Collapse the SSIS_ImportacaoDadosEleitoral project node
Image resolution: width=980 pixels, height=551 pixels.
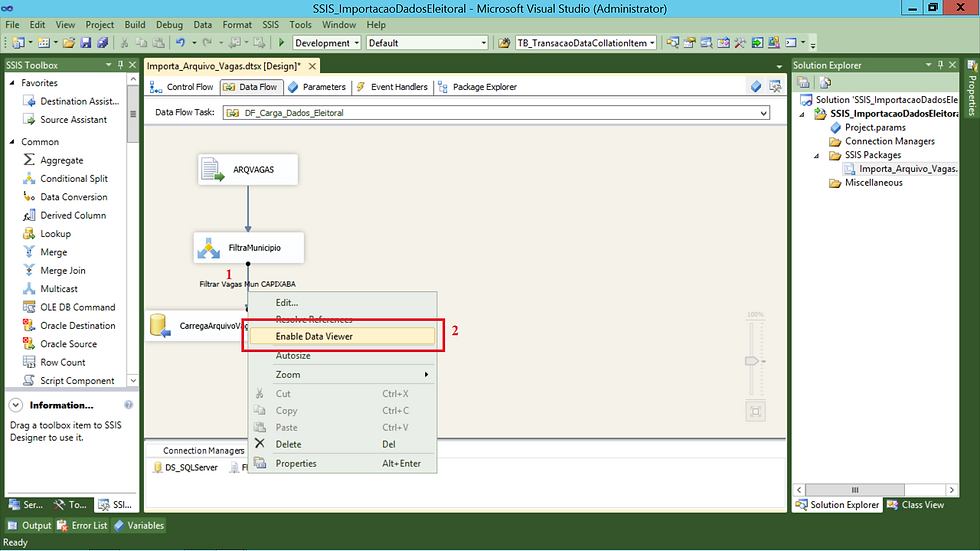point(802,114)
